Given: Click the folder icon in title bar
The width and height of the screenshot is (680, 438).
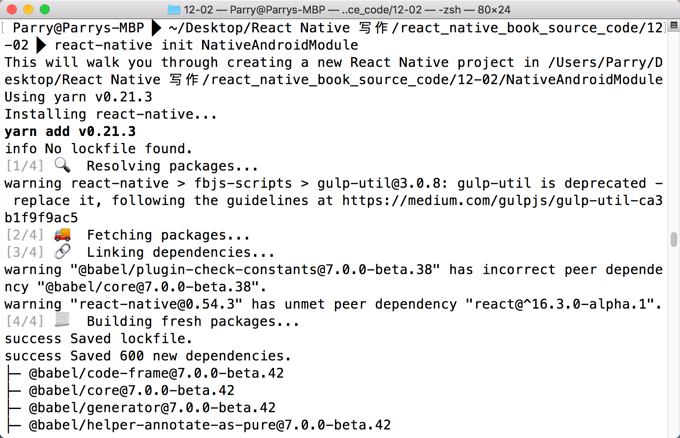Looking at the screenshot, I should 174,10.
